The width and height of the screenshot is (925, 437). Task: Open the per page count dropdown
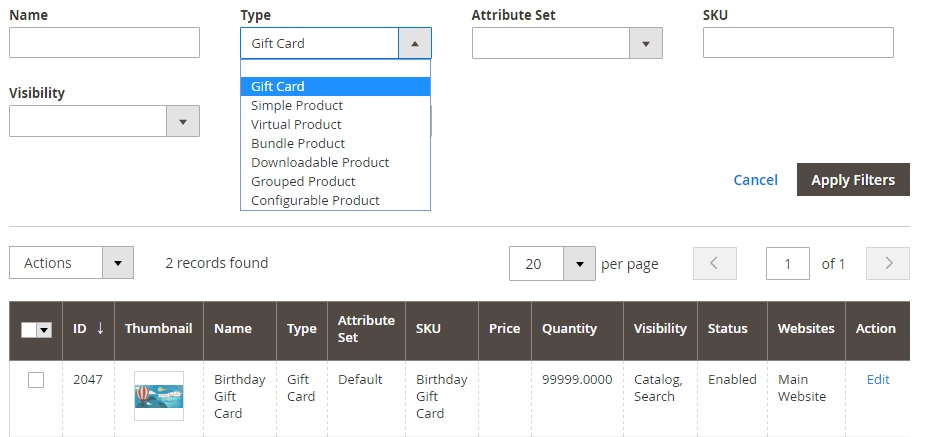coord(578,264)
